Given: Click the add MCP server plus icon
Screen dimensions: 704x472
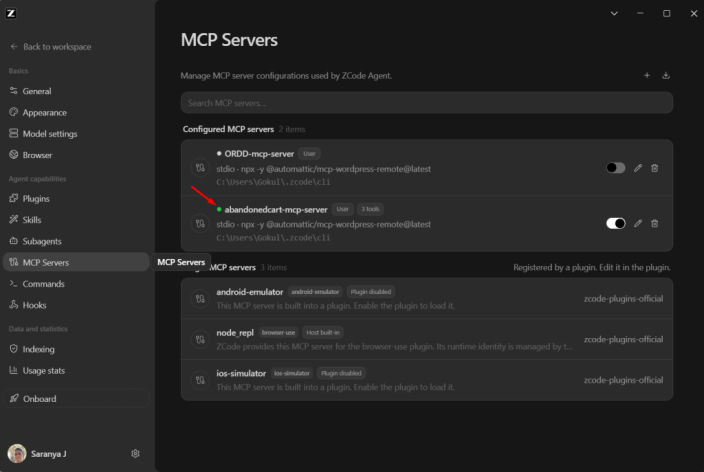Looking at the screenshot, I should (x=647, y=75).
